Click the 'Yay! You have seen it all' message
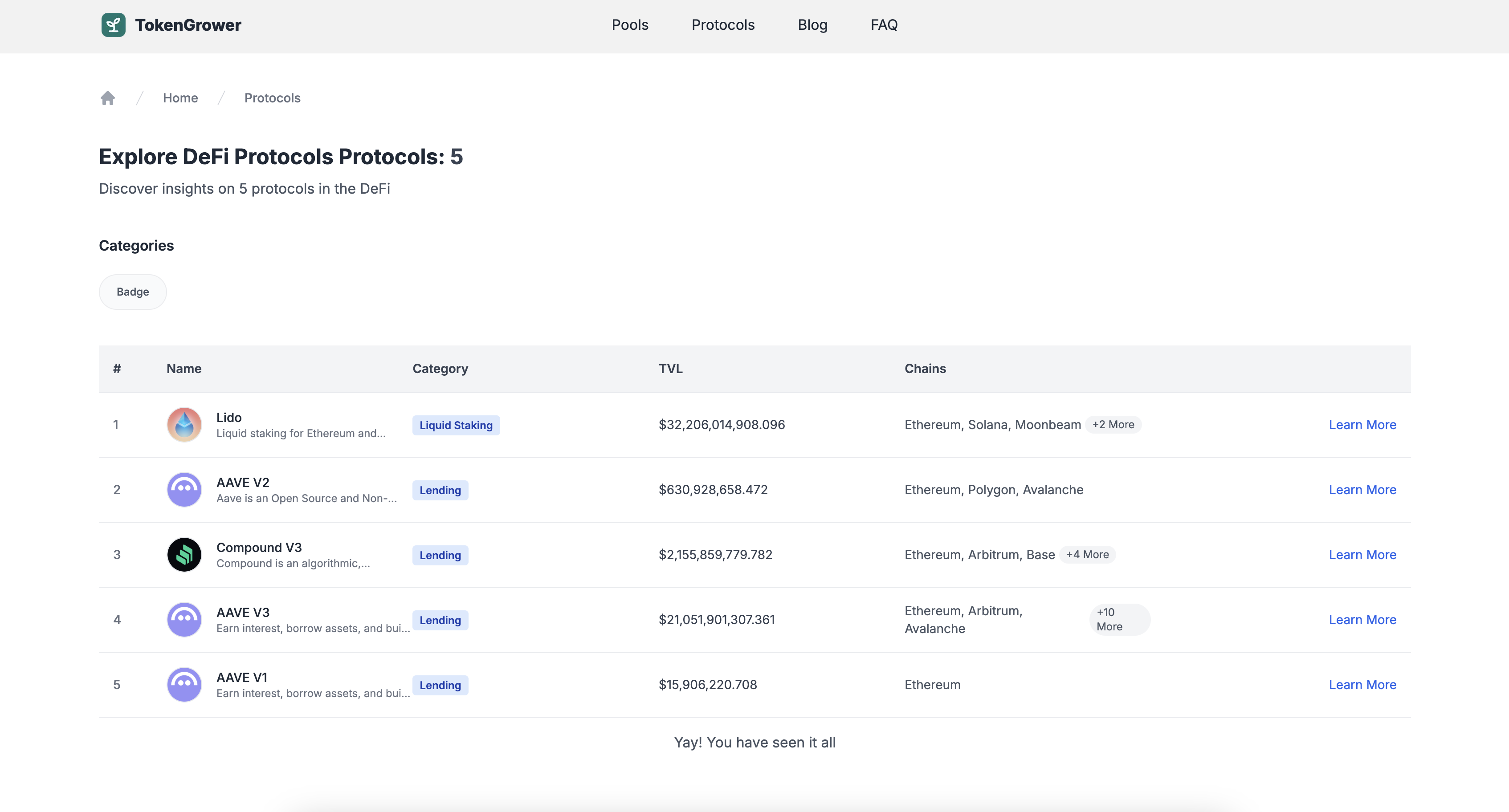 (x=754, y=743)
